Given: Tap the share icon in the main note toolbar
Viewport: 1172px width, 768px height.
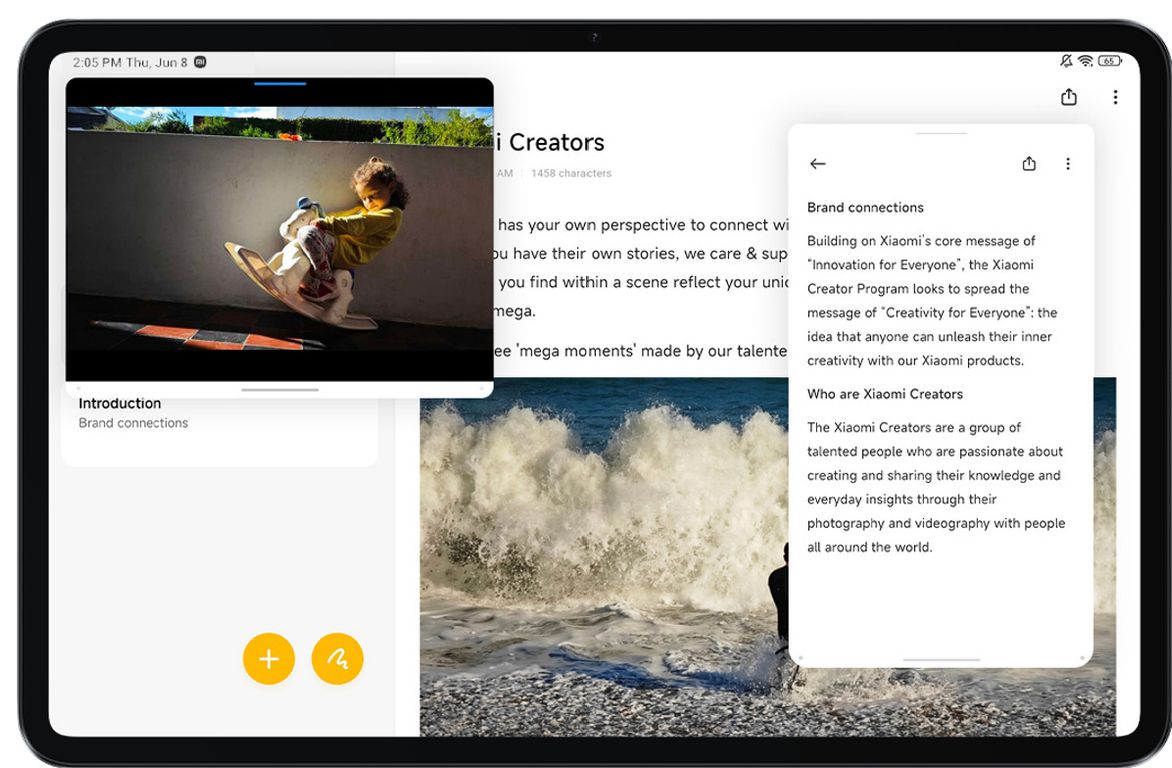Looking at the screenshot, I should [x=1069, y=96].
